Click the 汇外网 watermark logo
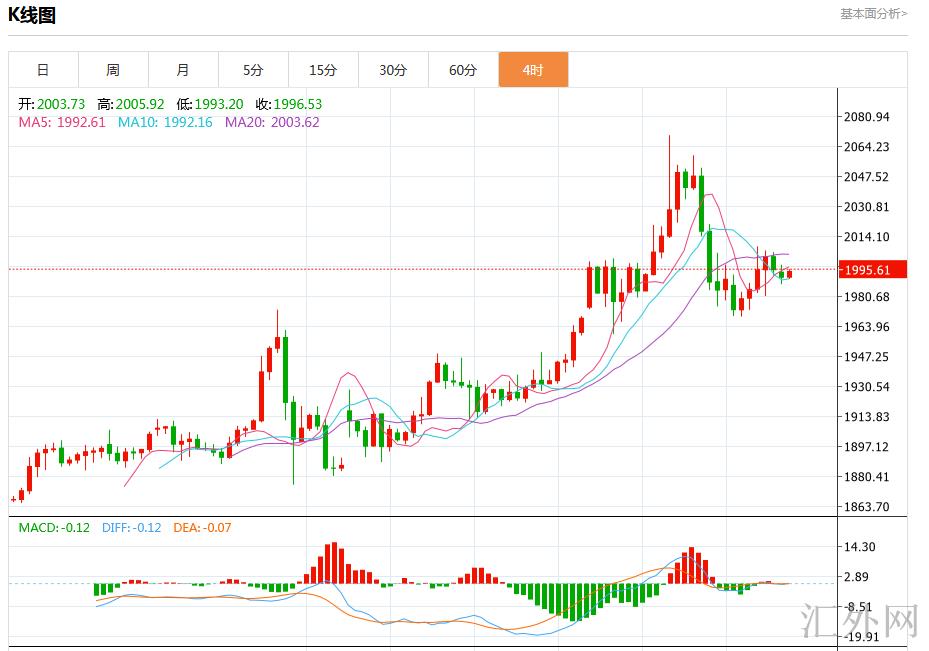This screenshot has height=651, width=929. pyautogui.click(x=861, y=621)
